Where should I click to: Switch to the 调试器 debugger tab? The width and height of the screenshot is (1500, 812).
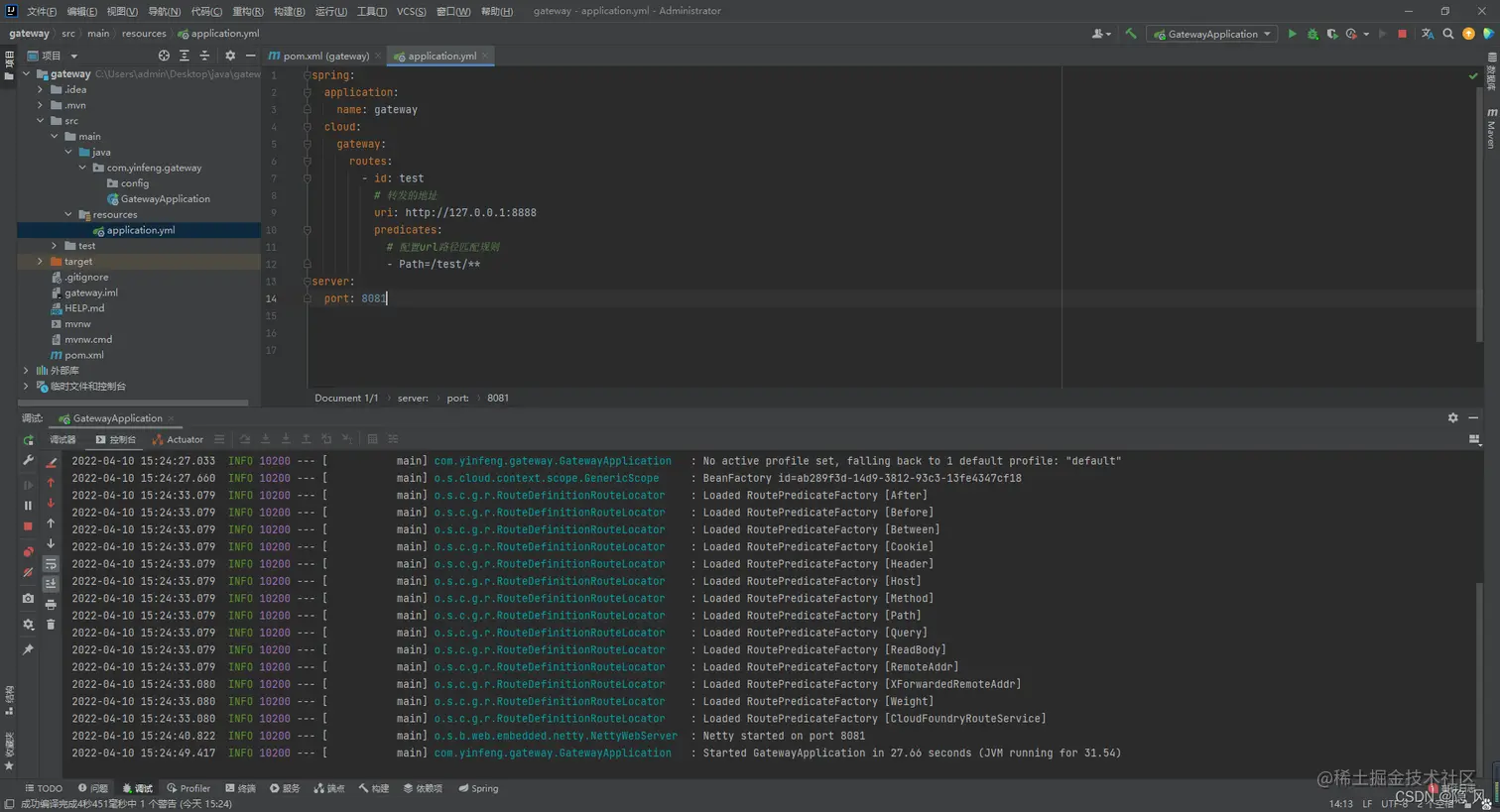(62, 439)
